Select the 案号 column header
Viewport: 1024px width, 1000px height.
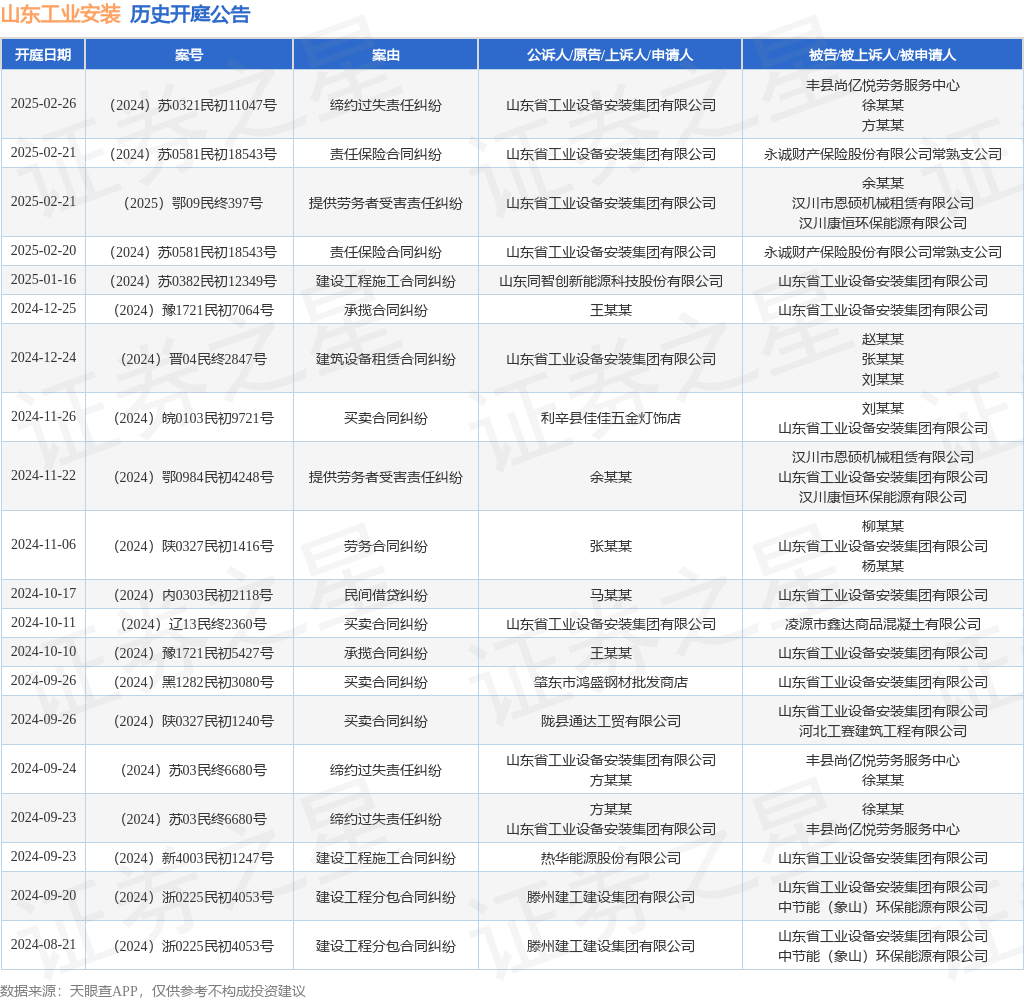pyautogui.click(x=189, y=55)
